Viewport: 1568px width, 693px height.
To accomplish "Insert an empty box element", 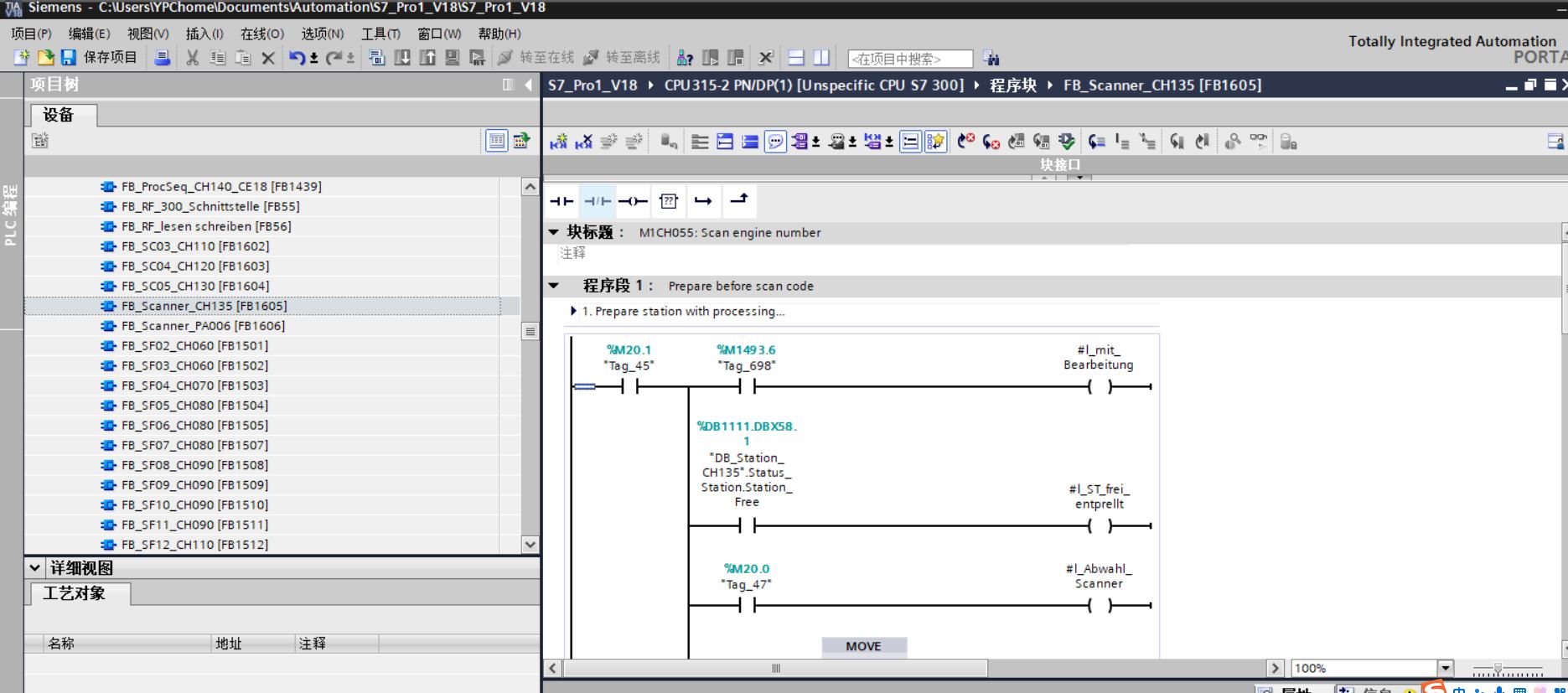I will click(668, 201).
